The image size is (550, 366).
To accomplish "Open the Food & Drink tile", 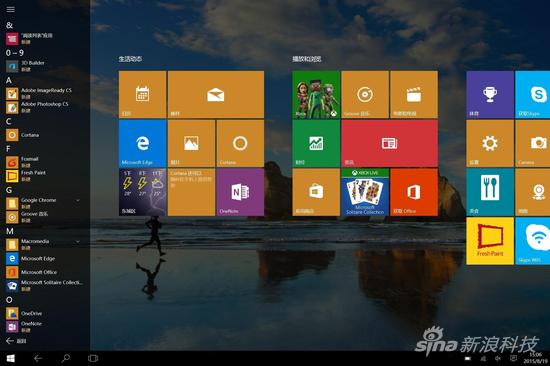I will [x=490, y=192].
